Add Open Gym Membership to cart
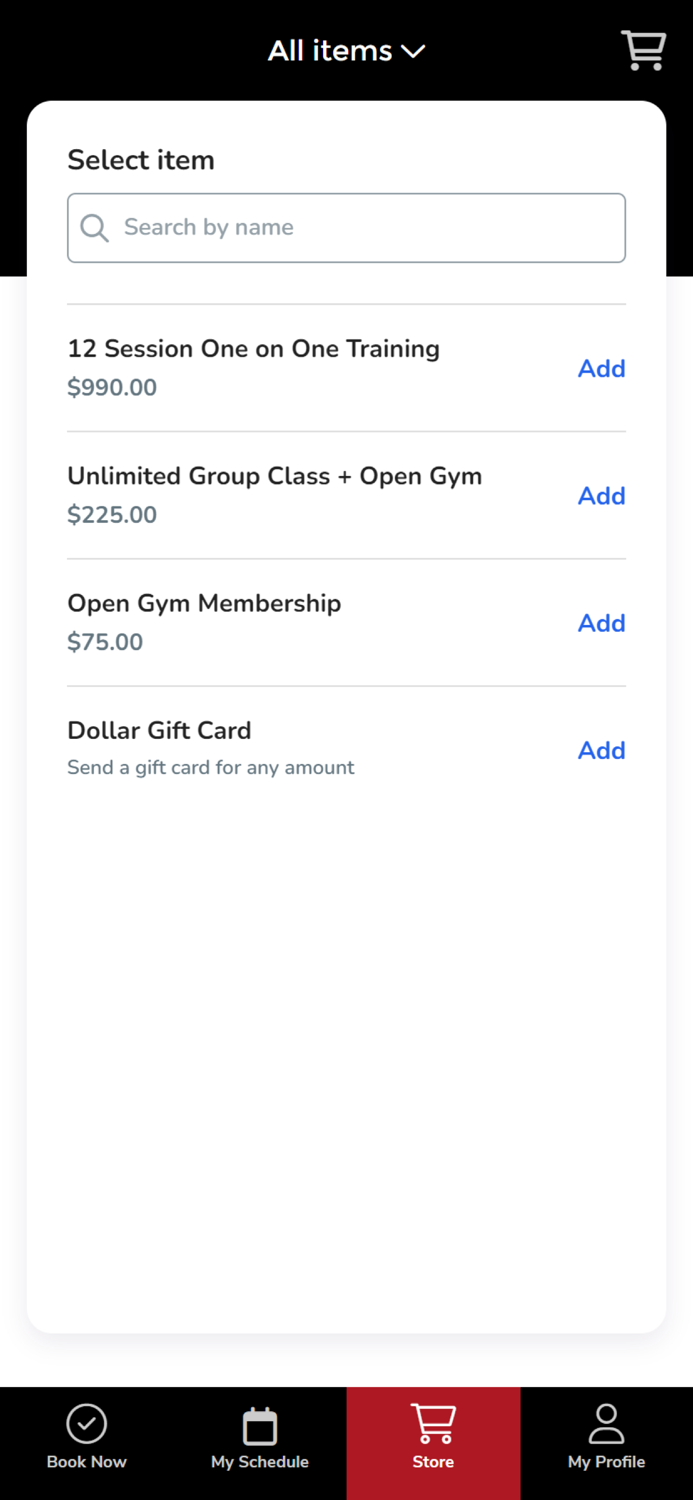This screenshot has height=1500, width=693. coord(601,622)
